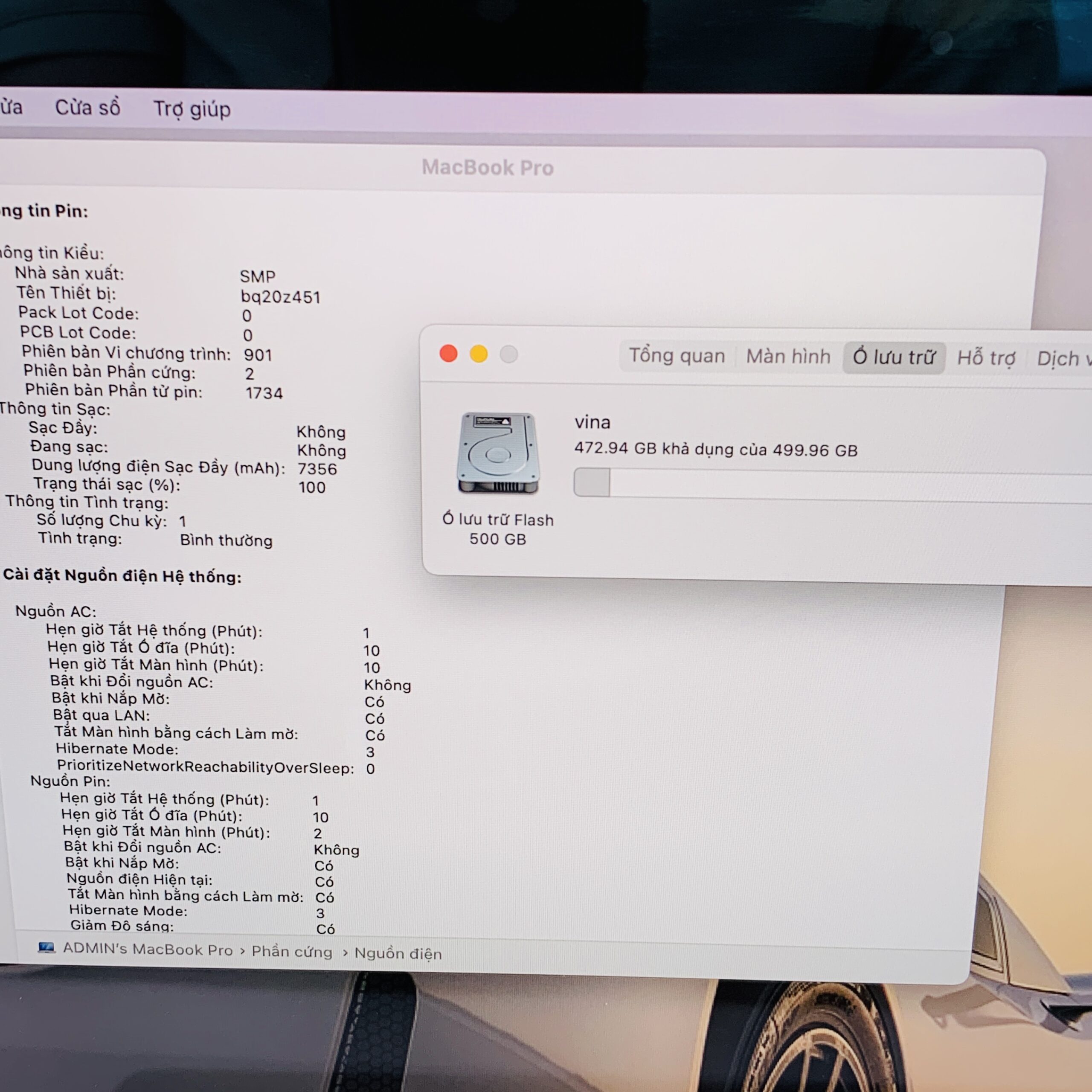Click the Bật qua LAN label

[x=102, y=715]
